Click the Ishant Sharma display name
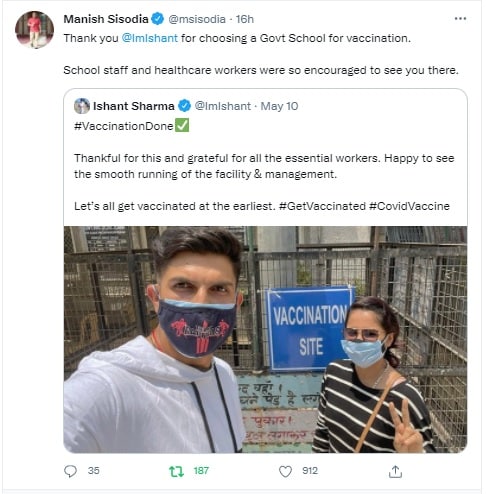The height and width of the screenshot is (494, 487). pyautogui.click(x=134, y=106)
